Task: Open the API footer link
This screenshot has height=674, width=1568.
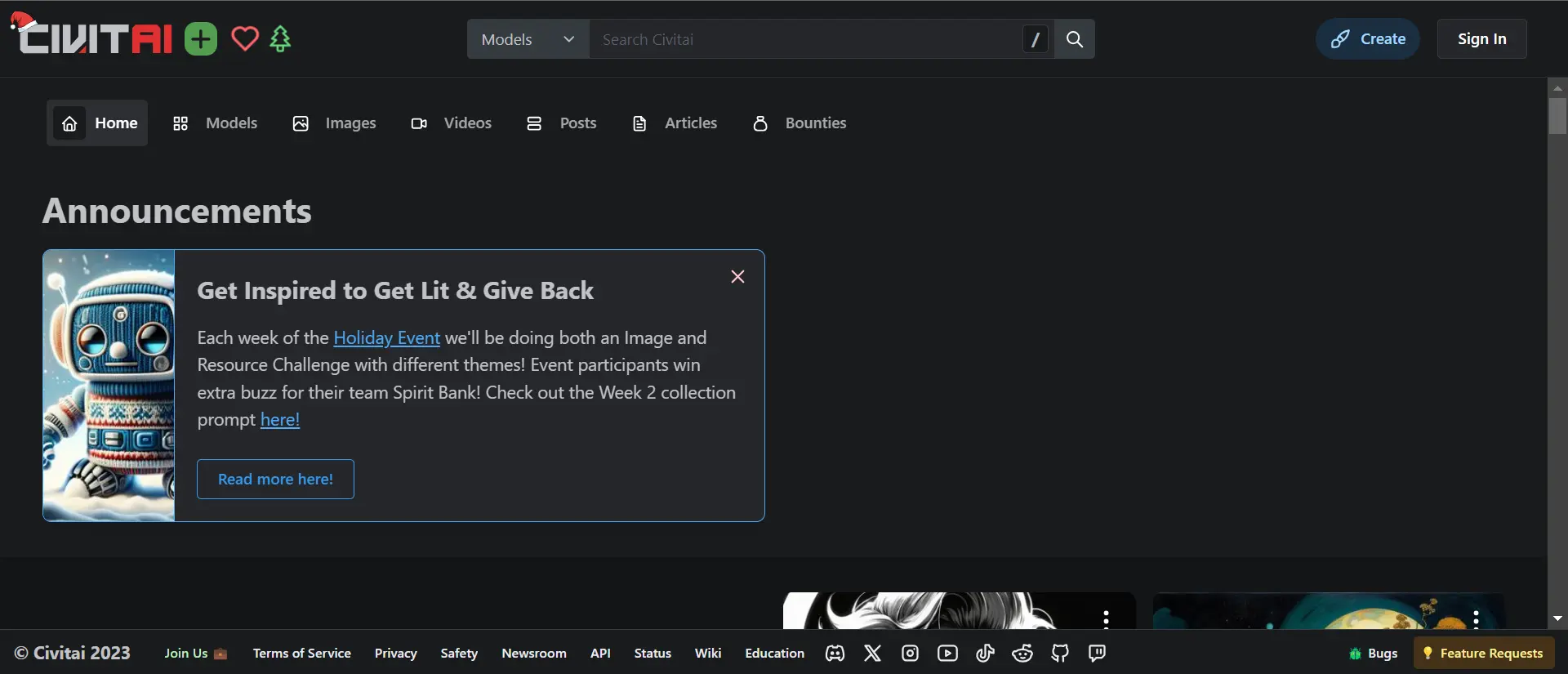Action: click(x=600, y=653)
